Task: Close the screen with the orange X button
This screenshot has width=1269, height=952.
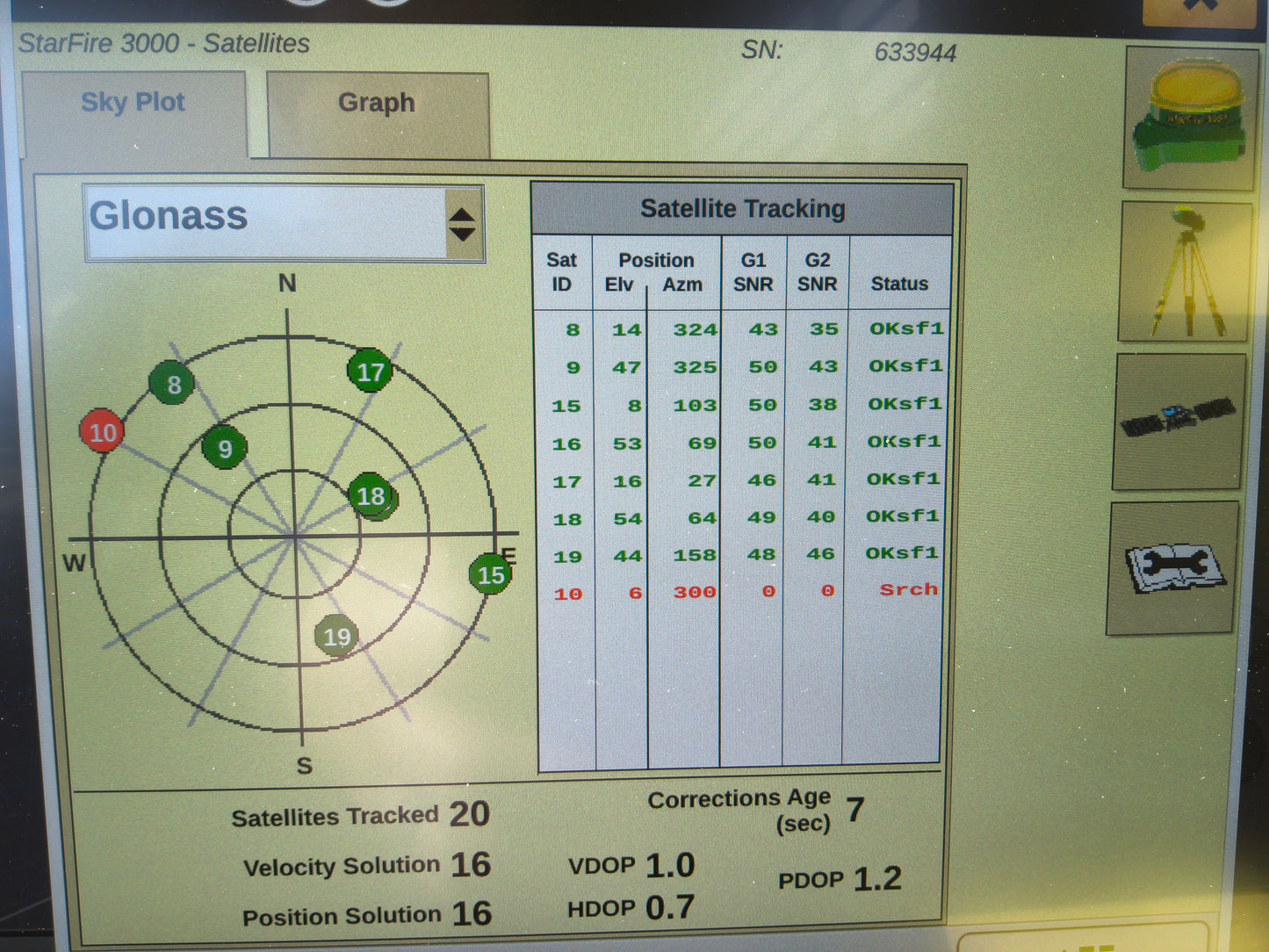Action: (1200, 12)
